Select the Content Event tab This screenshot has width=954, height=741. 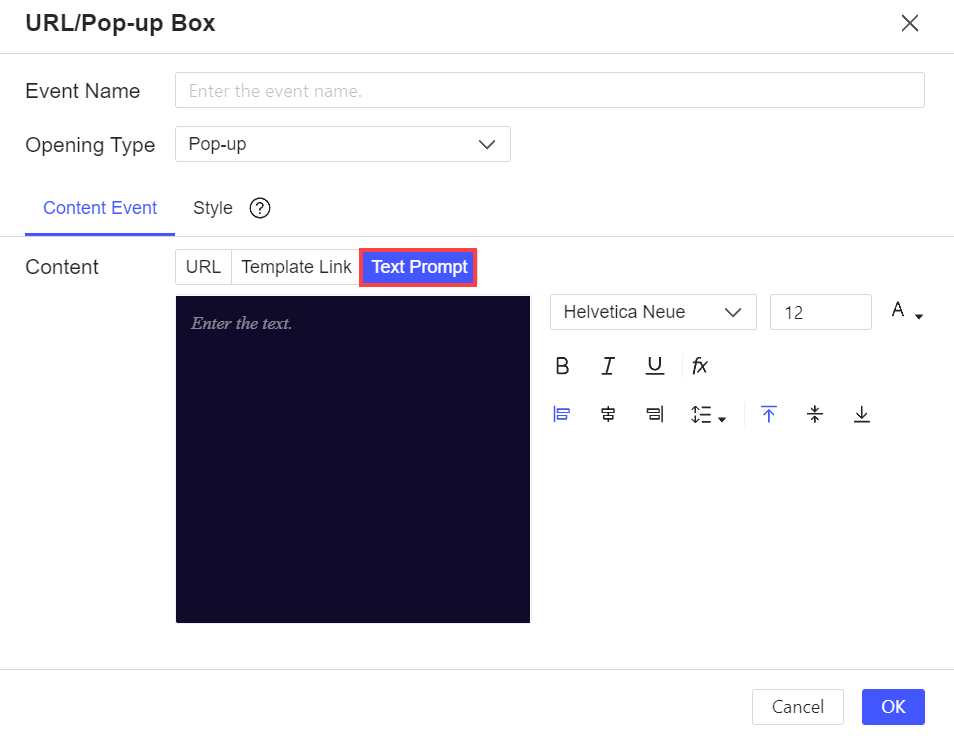coord(99,208)
